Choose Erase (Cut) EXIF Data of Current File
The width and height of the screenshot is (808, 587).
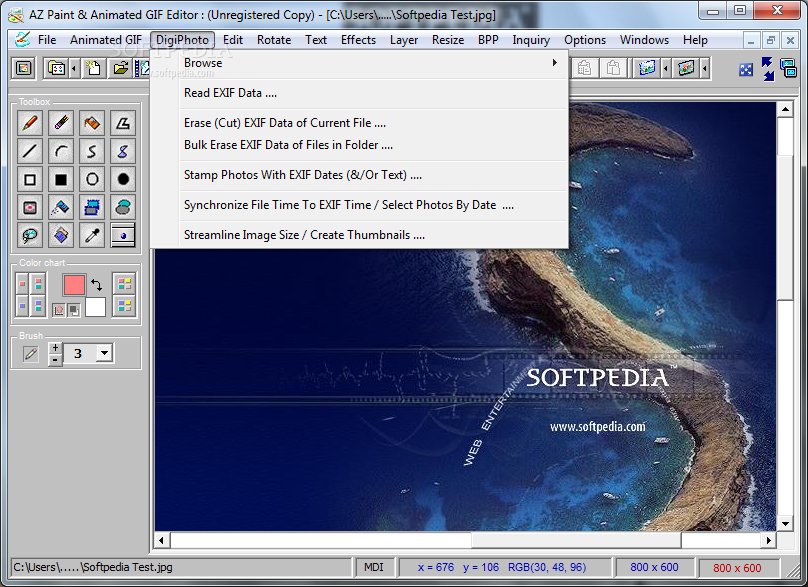pos(374,123)
